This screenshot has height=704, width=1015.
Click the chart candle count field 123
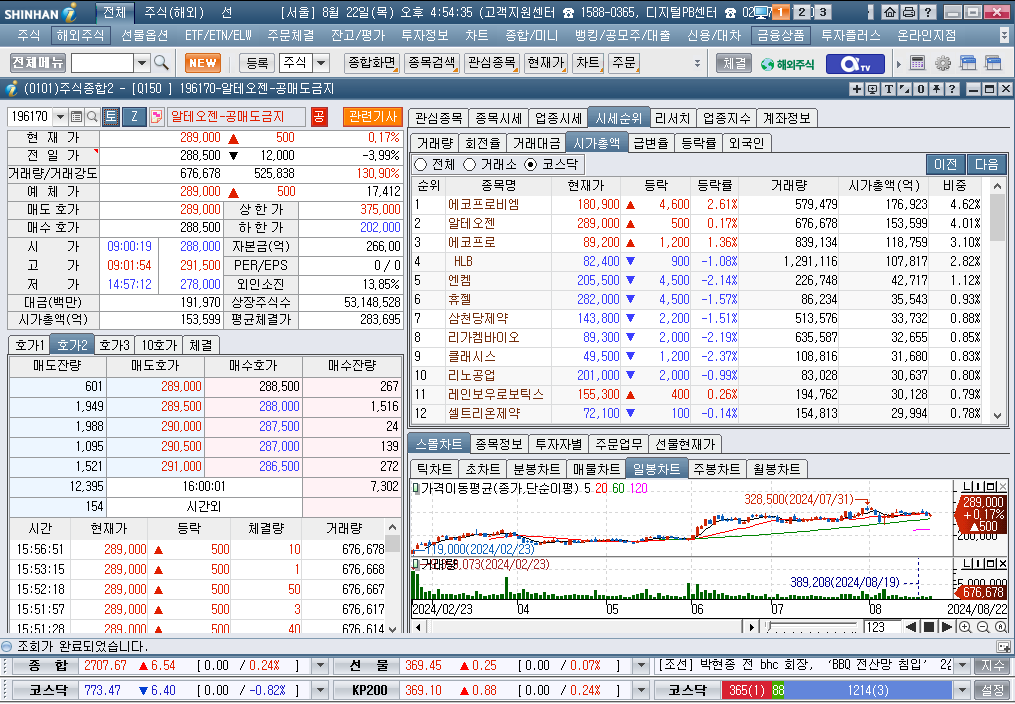[x=882, y=626]
